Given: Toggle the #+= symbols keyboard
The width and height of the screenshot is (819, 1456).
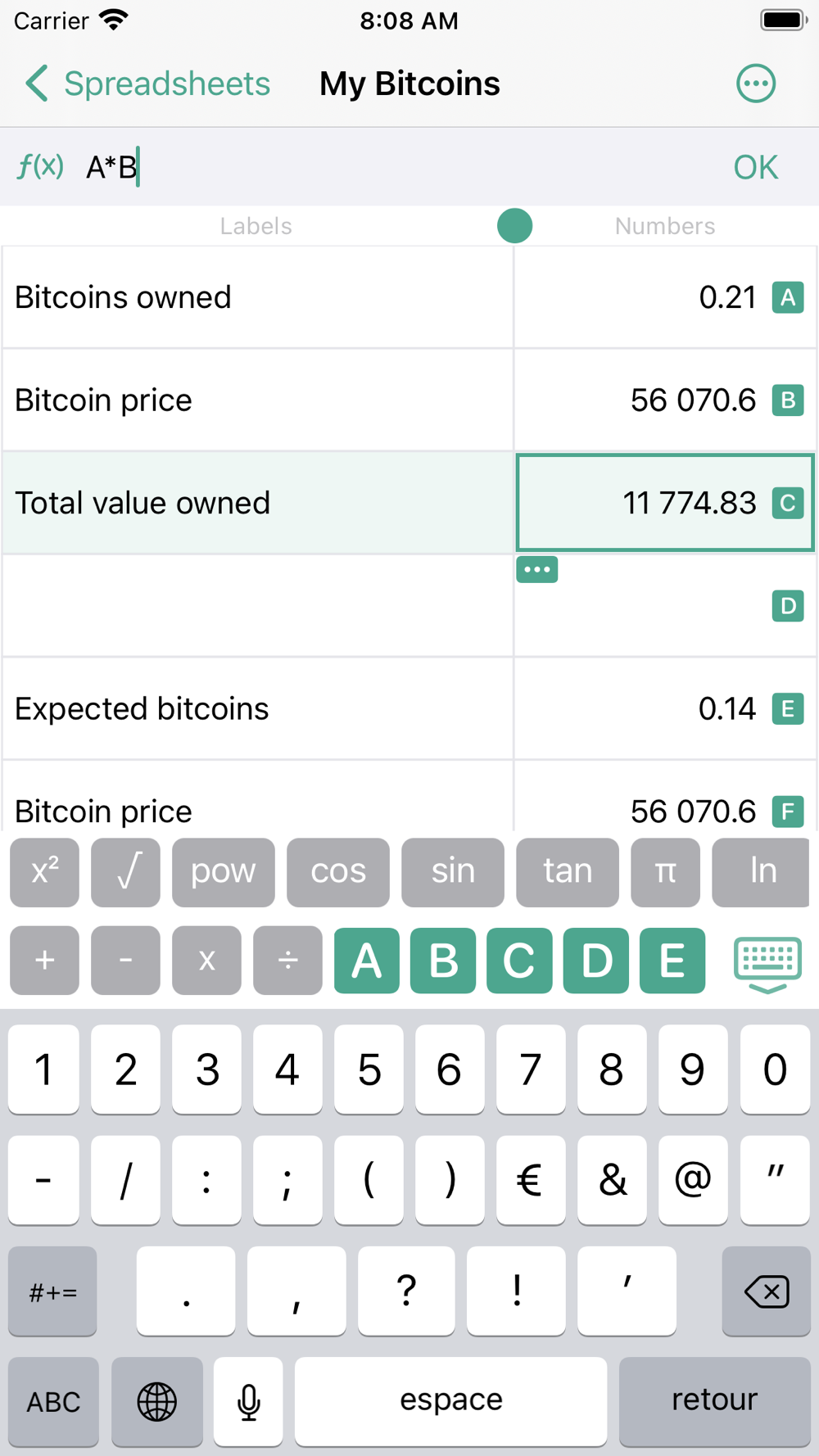Looking at the screenshot, I should pyautogui.click(x=52, y=1291).
